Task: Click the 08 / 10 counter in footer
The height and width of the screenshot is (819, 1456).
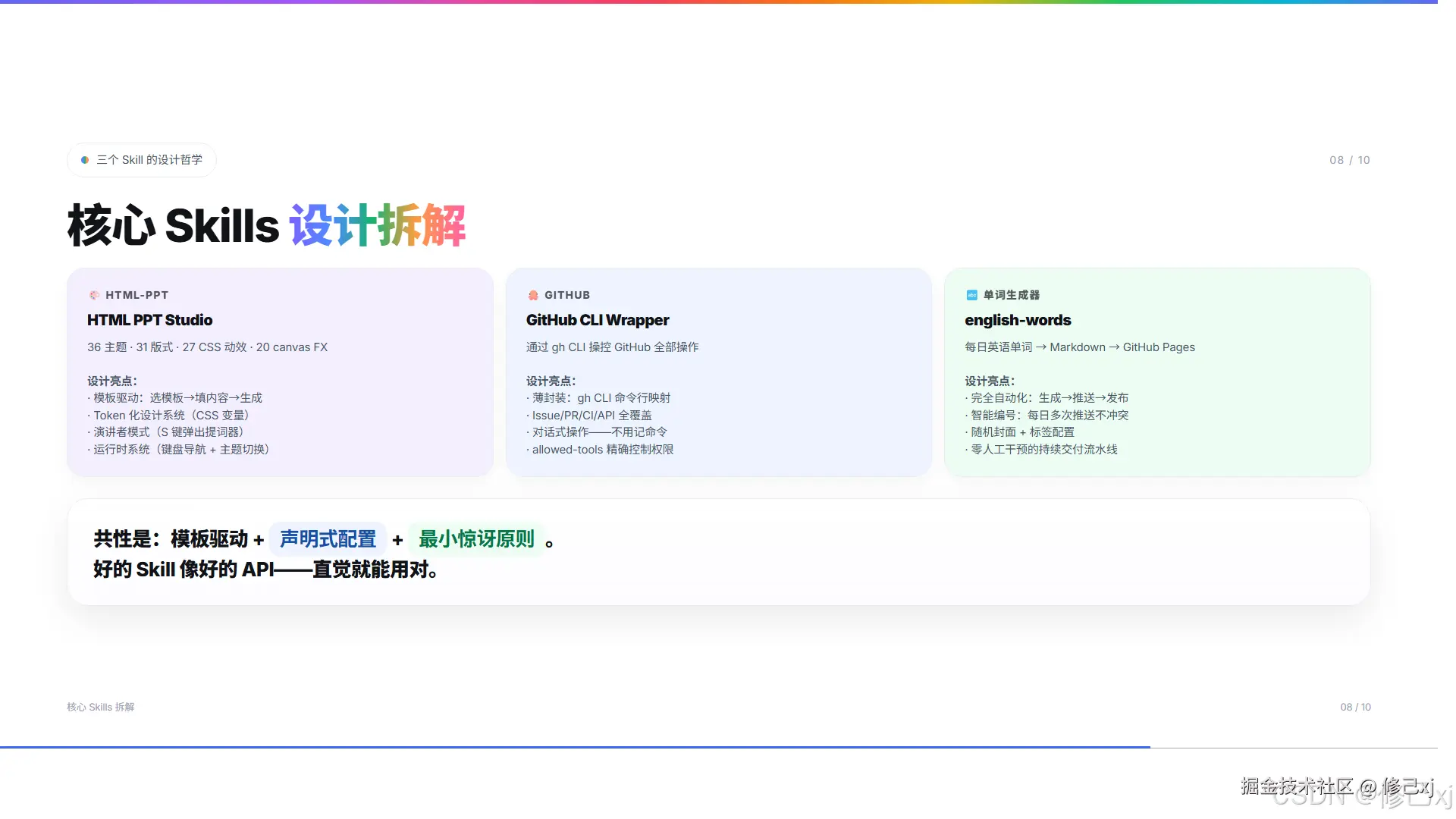Action: click(1355, 707)
